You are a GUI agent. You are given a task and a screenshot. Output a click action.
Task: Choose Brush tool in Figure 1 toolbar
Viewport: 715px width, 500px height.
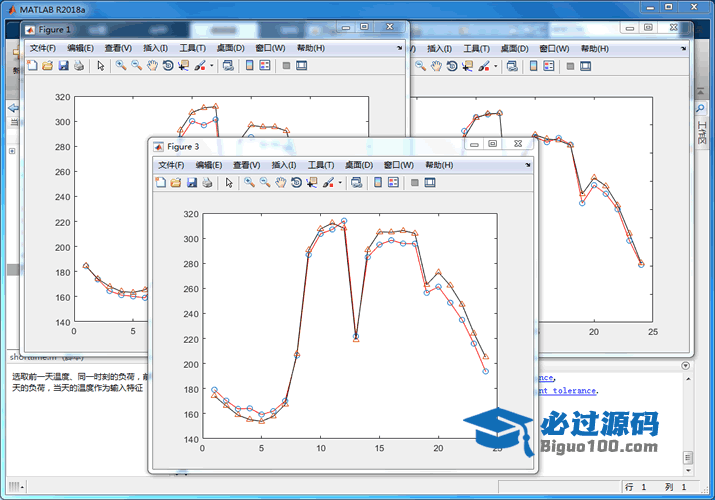click(x=200, y=66)
